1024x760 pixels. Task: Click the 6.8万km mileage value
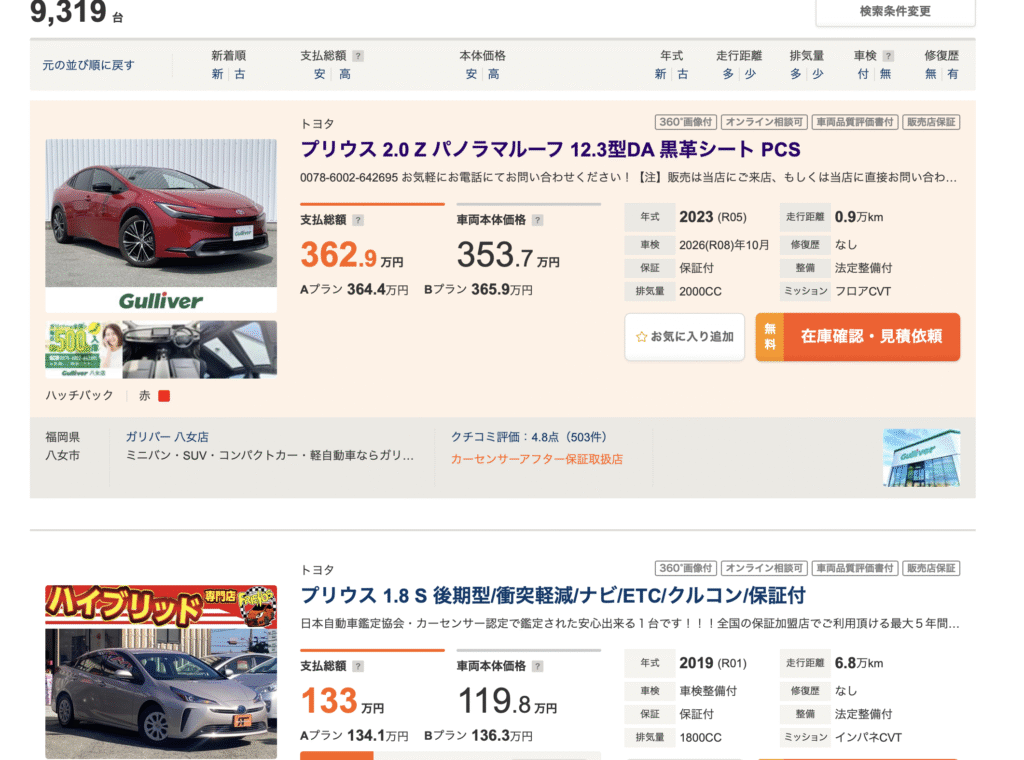point(859,663)
